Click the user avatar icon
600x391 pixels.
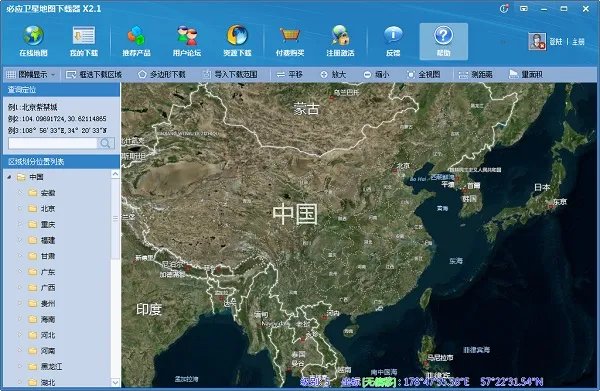click(537, 41)
